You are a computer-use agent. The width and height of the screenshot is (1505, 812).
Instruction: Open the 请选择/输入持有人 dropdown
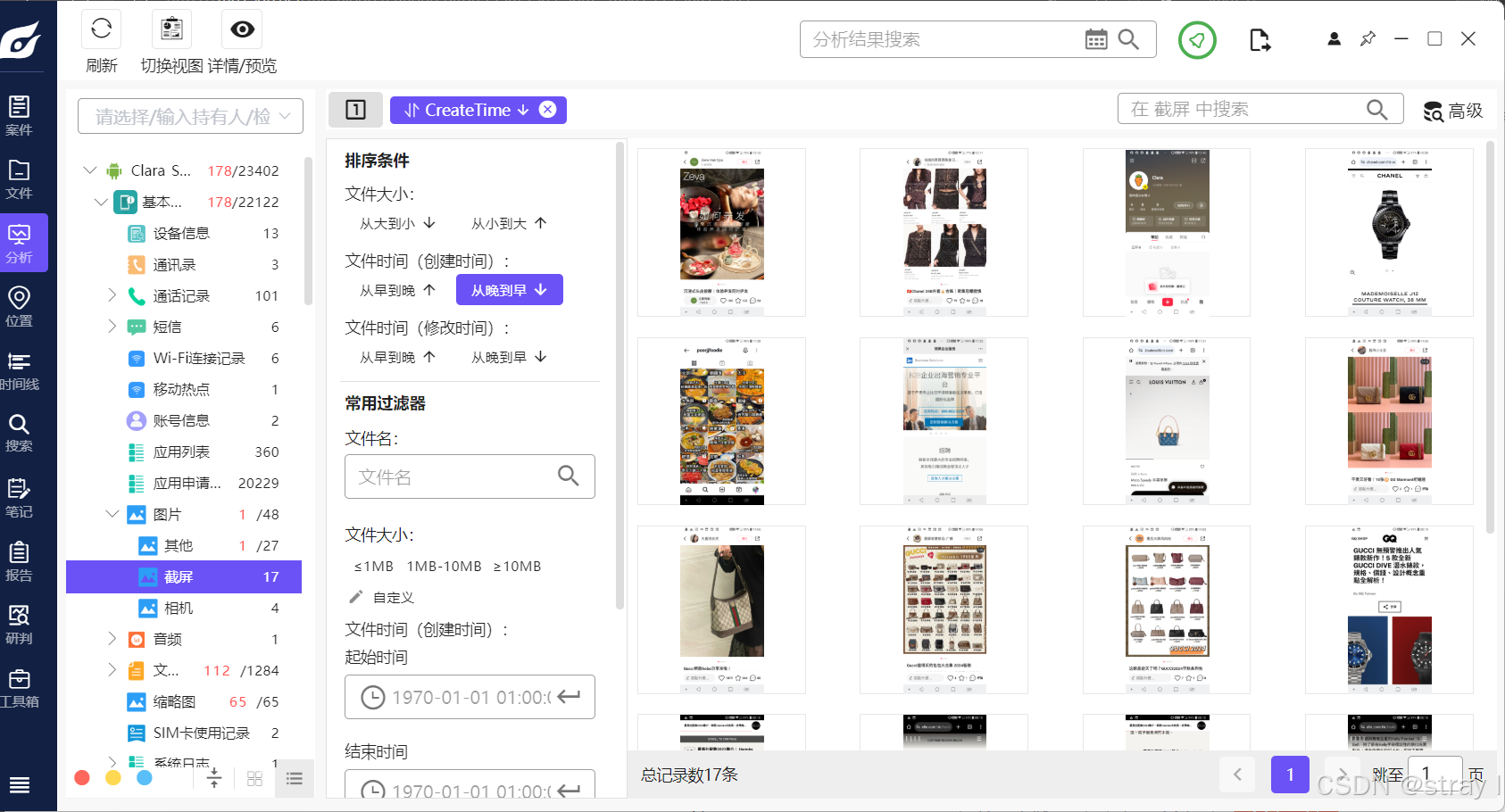click(190, 116)
